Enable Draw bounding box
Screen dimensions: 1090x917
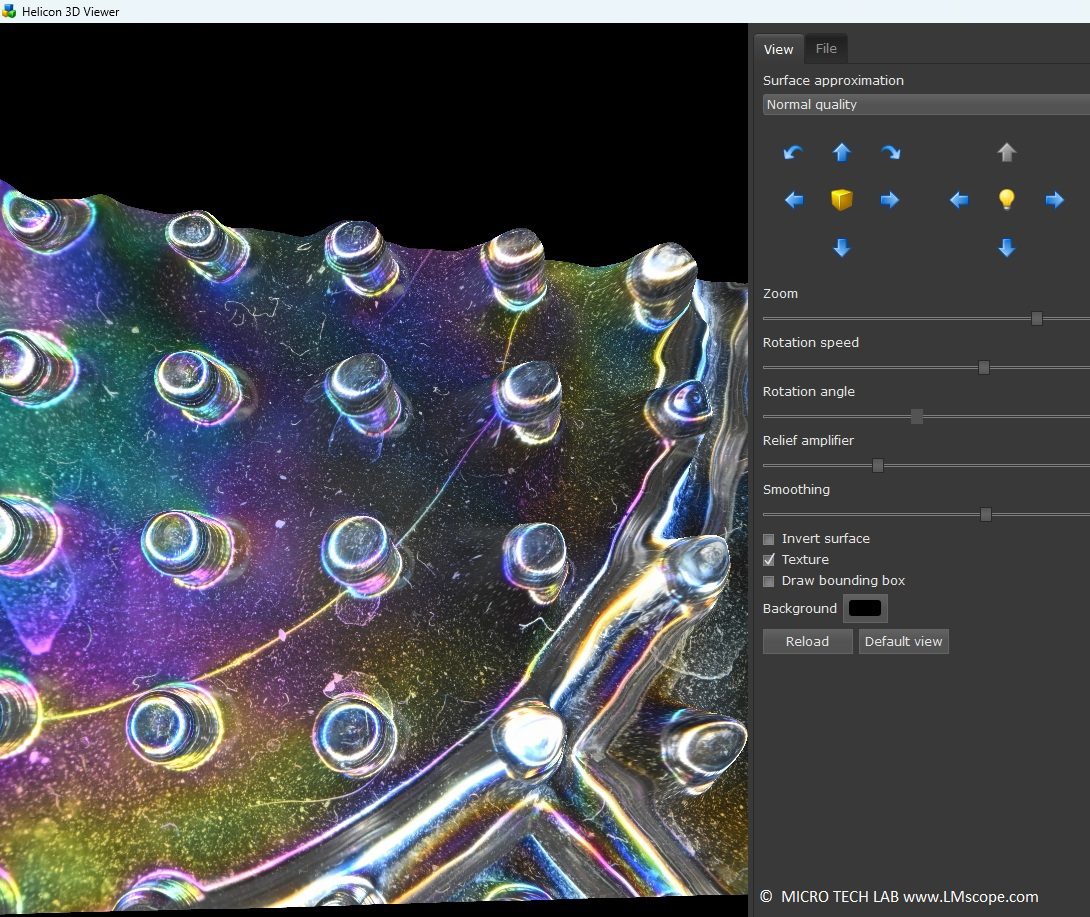[768, 580]
